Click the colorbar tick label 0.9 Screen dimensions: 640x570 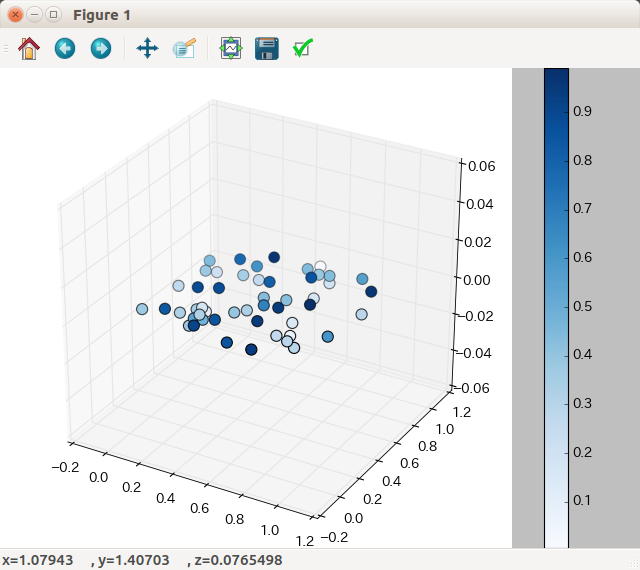pos(582,111)
